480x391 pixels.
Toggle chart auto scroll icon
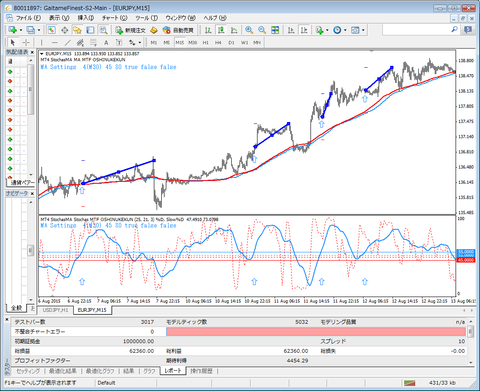click(291, 30)
